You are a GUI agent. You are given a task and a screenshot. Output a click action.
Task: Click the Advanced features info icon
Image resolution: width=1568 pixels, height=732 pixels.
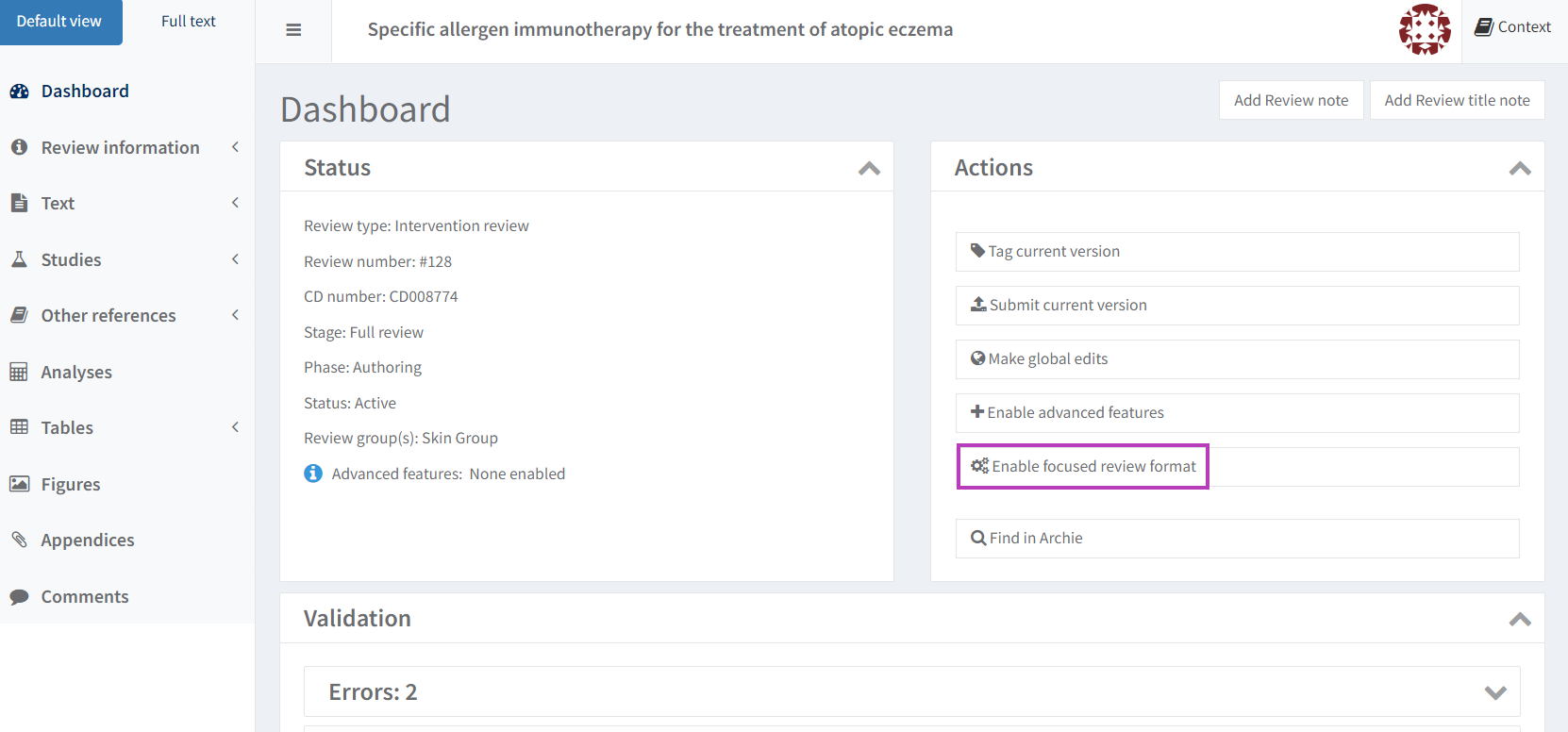tap(313, 474)
